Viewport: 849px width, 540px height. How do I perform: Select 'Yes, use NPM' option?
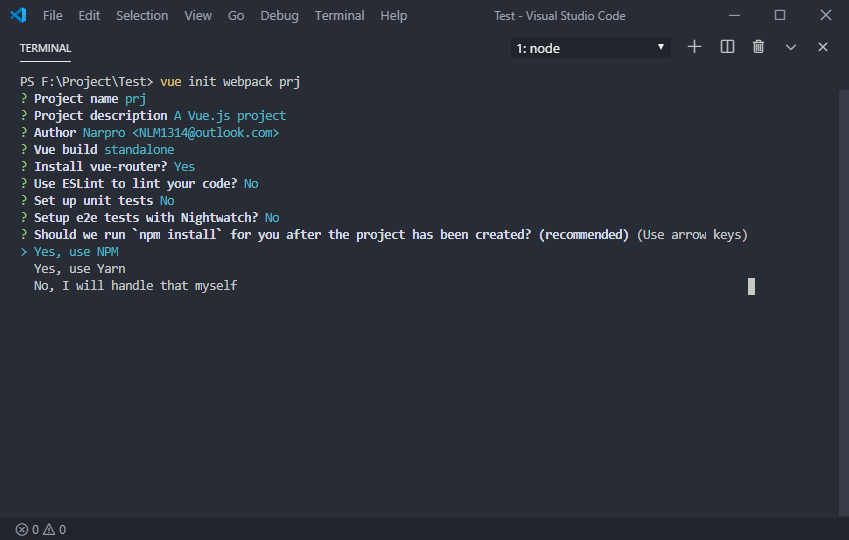coord(76,252)
